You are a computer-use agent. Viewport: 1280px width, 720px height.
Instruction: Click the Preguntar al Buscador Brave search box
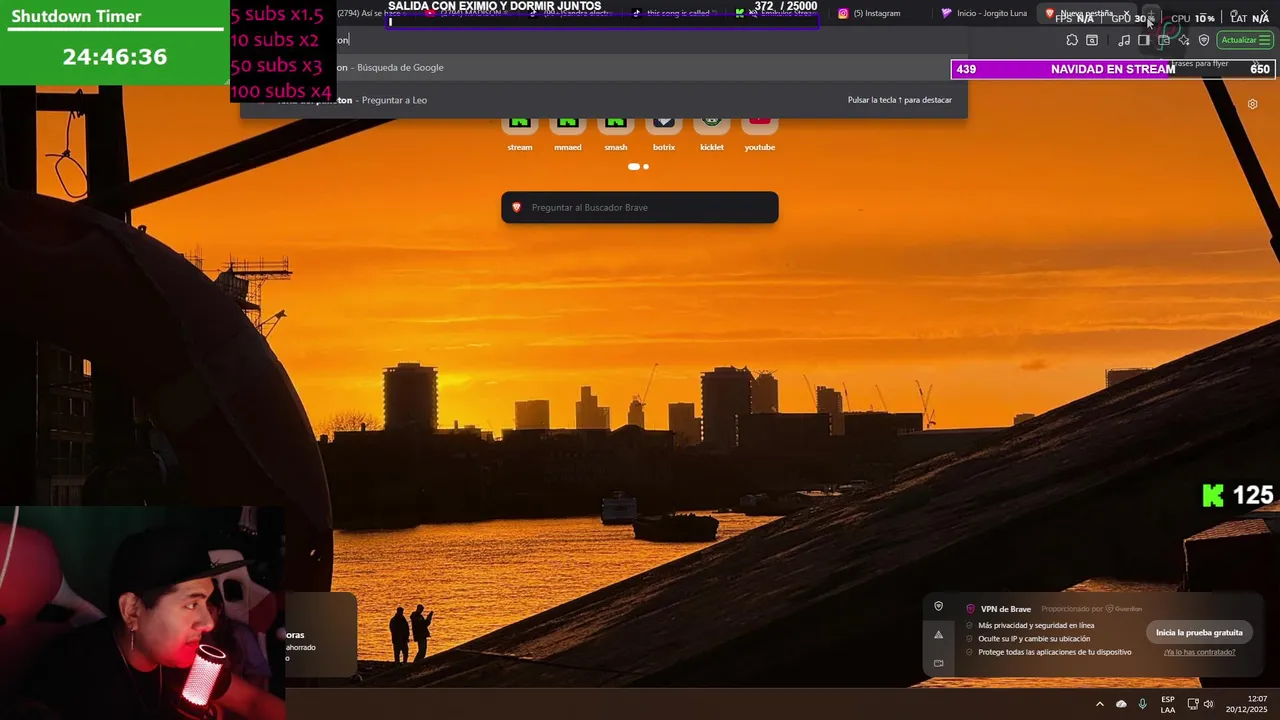(x=640, y=207)
